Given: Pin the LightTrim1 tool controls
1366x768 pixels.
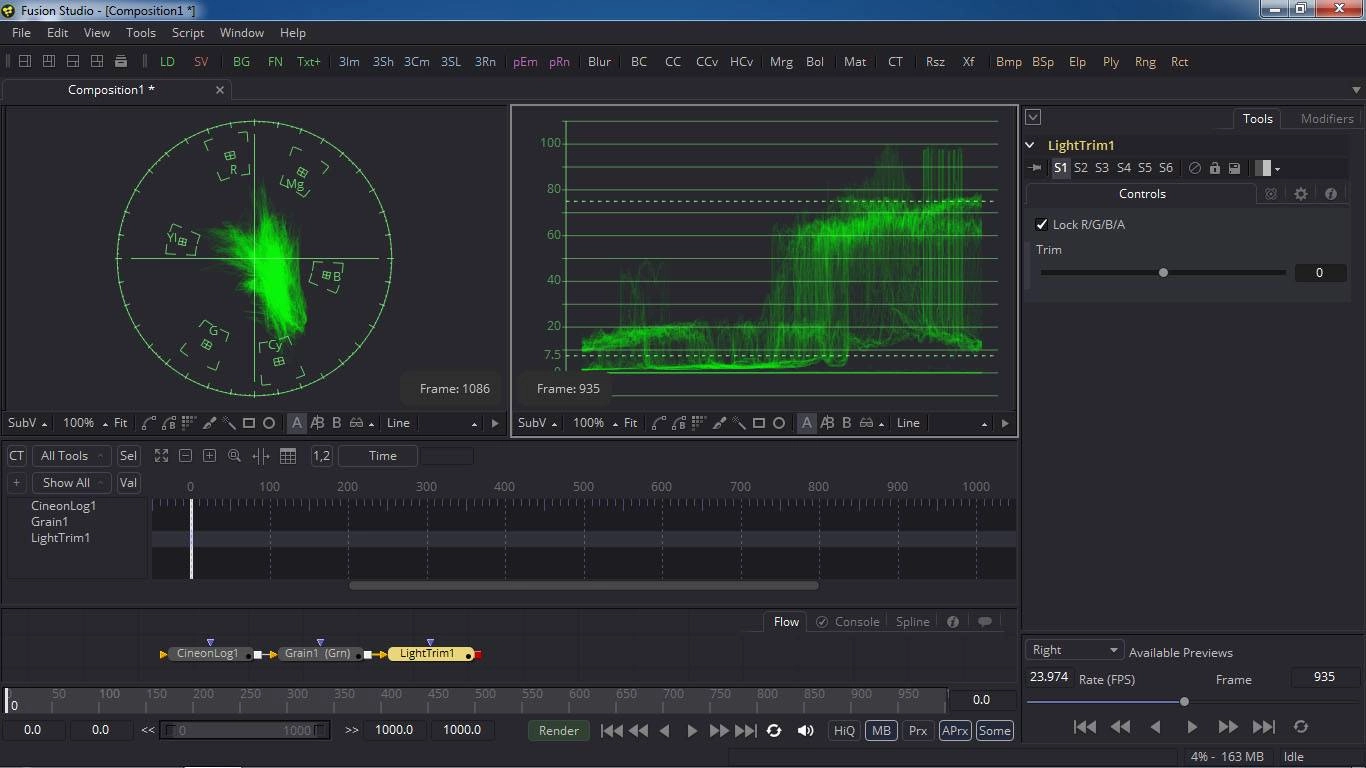Looking at the screenshot, I should (x=1037, y=168).
